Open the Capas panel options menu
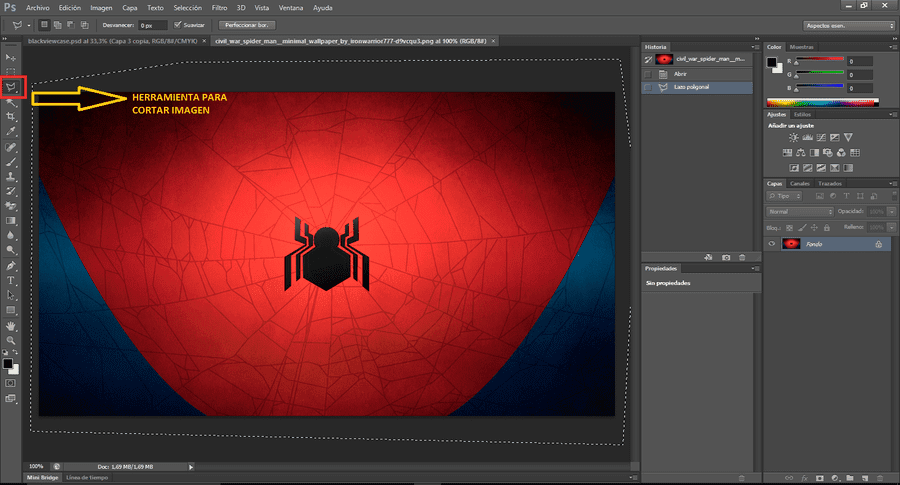 click(893, 184)
